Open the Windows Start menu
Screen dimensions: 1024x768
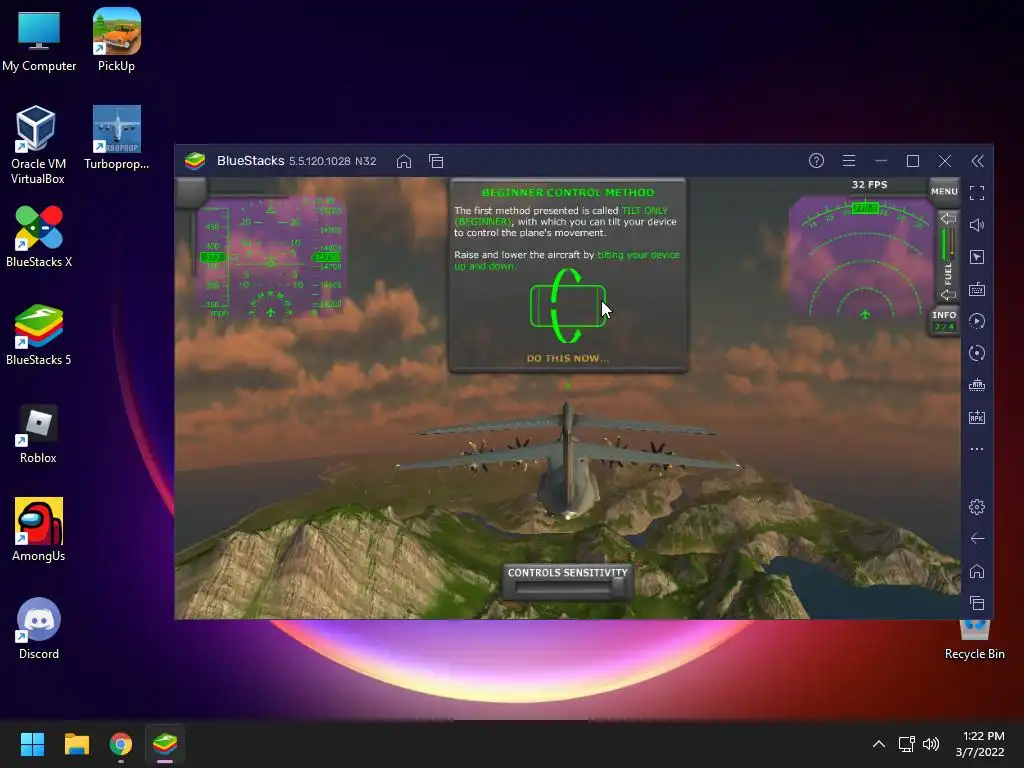(x=33, y=744)
